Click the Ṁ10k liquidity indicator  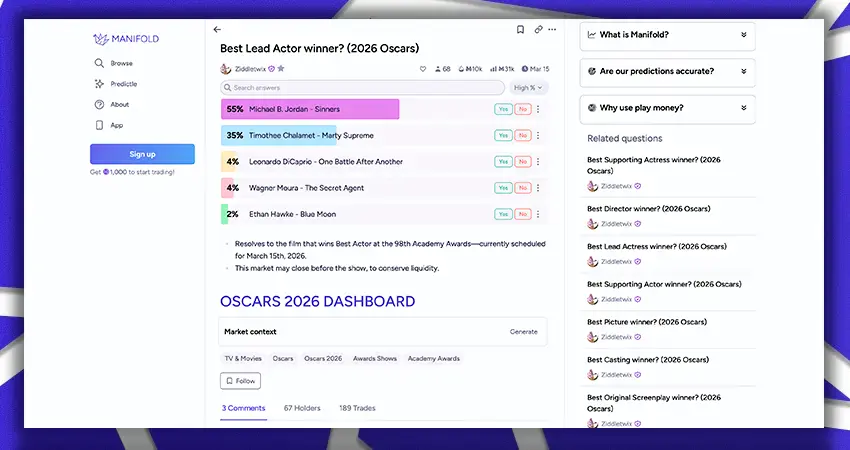tap(470, 69)
